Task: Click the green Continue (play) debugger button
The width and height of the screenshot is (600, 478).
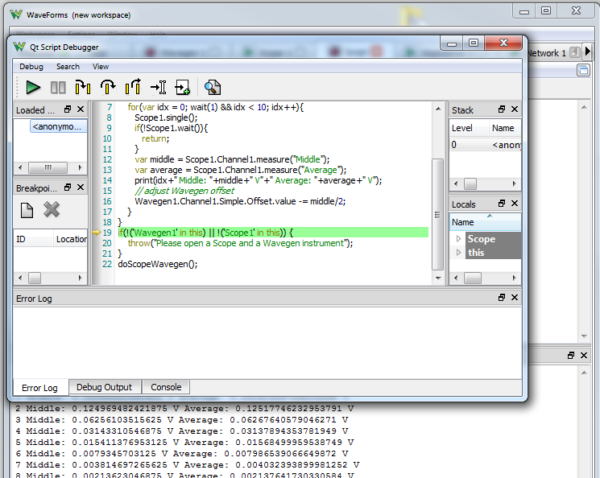Action: [x=33, y=88]
